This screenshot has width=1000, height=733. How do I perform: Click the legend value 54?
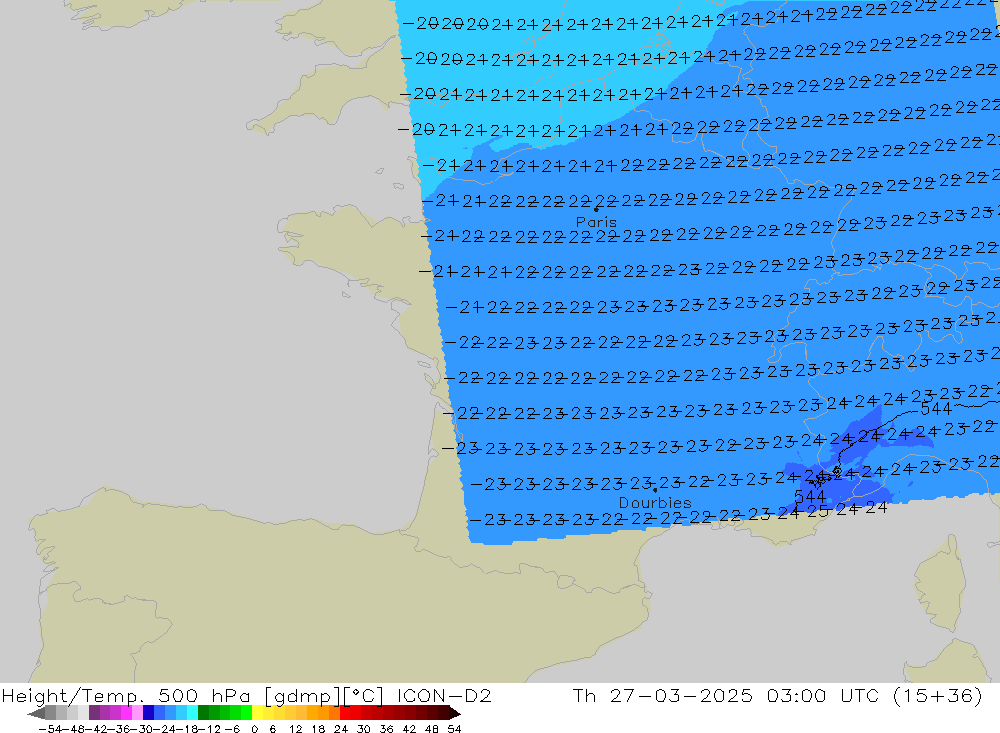click(x=454, y=729)
